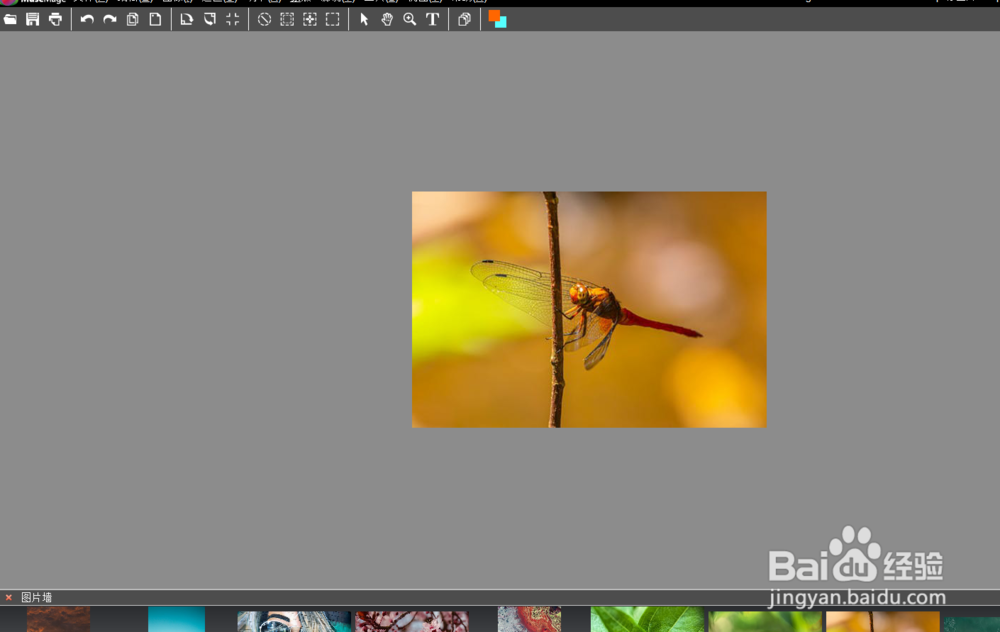Image resolution: width=1000 pixels, height=632 pixels.
Task: Pick the cyan background color swatch
Action: pyautogui.click(x=503, y=24)
